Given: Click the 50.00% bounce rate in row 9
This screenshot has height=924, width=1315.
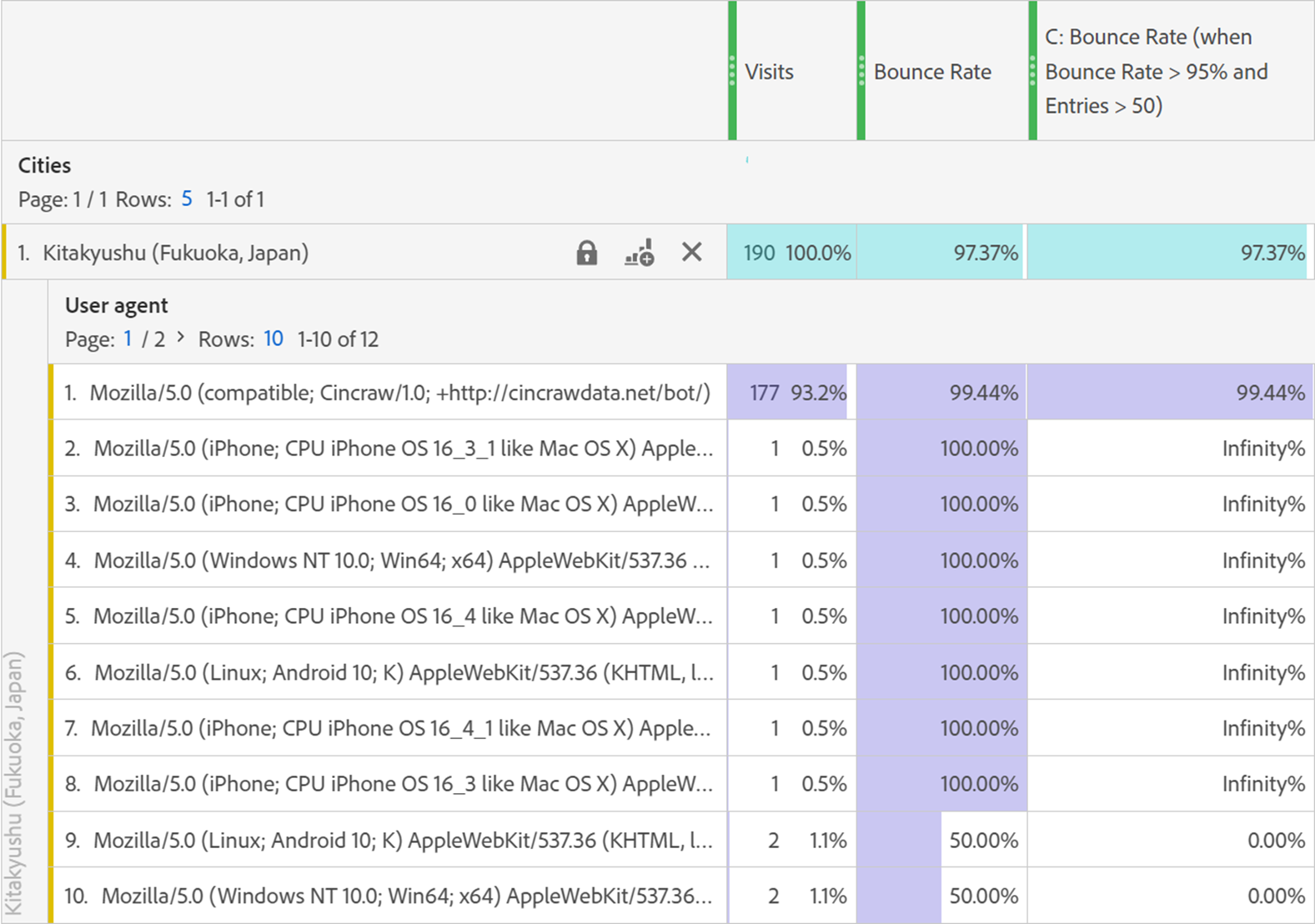Looking at the screenshot, I should [x=941, y=840].
